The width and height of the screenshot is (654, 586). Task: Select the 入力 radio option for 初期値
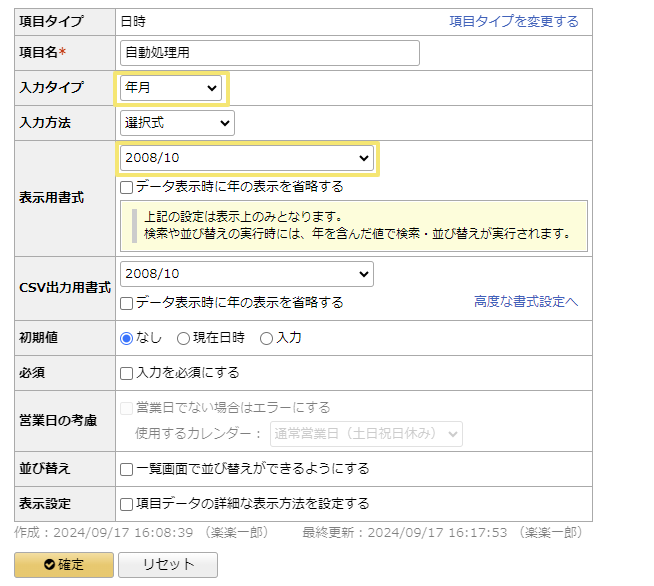[x=266, y=338]
